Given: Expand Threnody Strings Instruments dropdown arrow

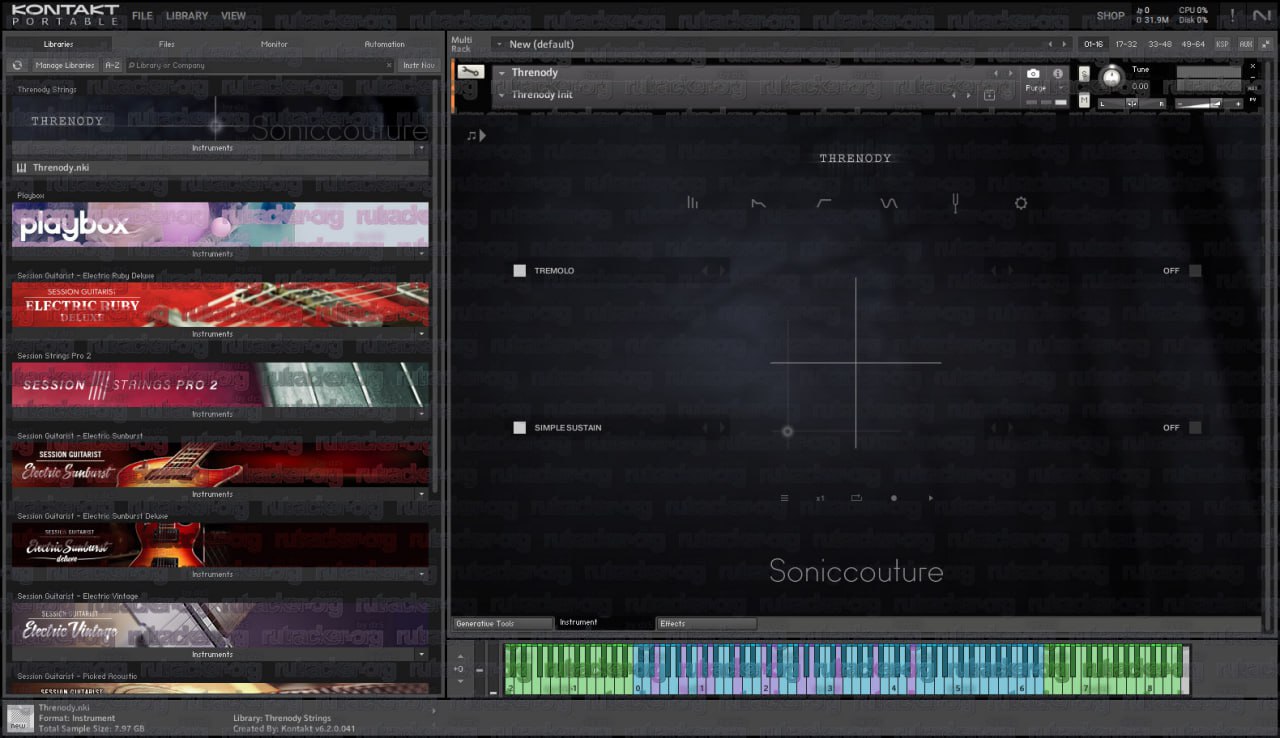Looking at the screenshot, I should click(x=421, y=148).
